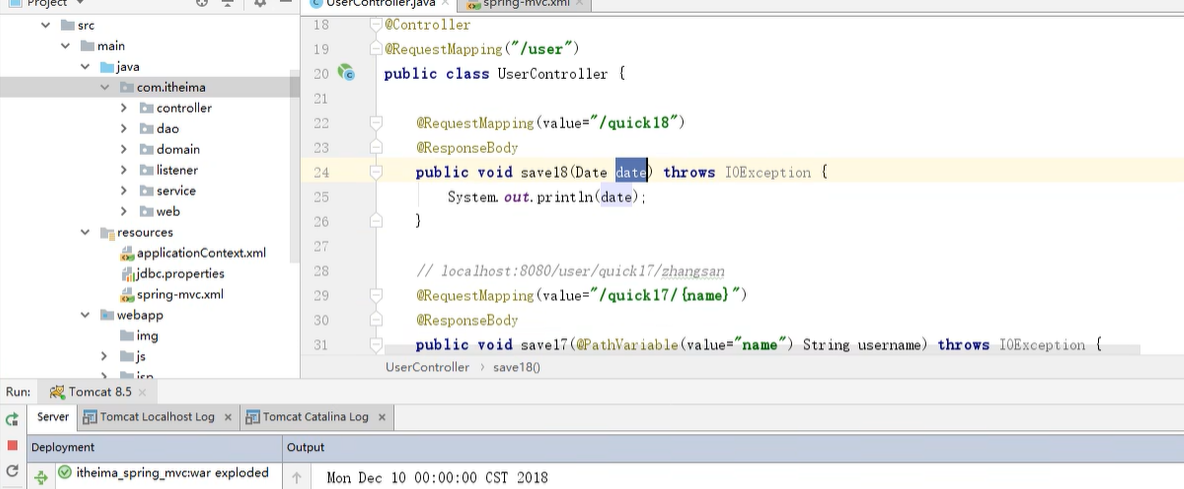Select the img folder under webapp
Image resolution: width=1184 pixels, height=489 pixels.
point(147,336)
